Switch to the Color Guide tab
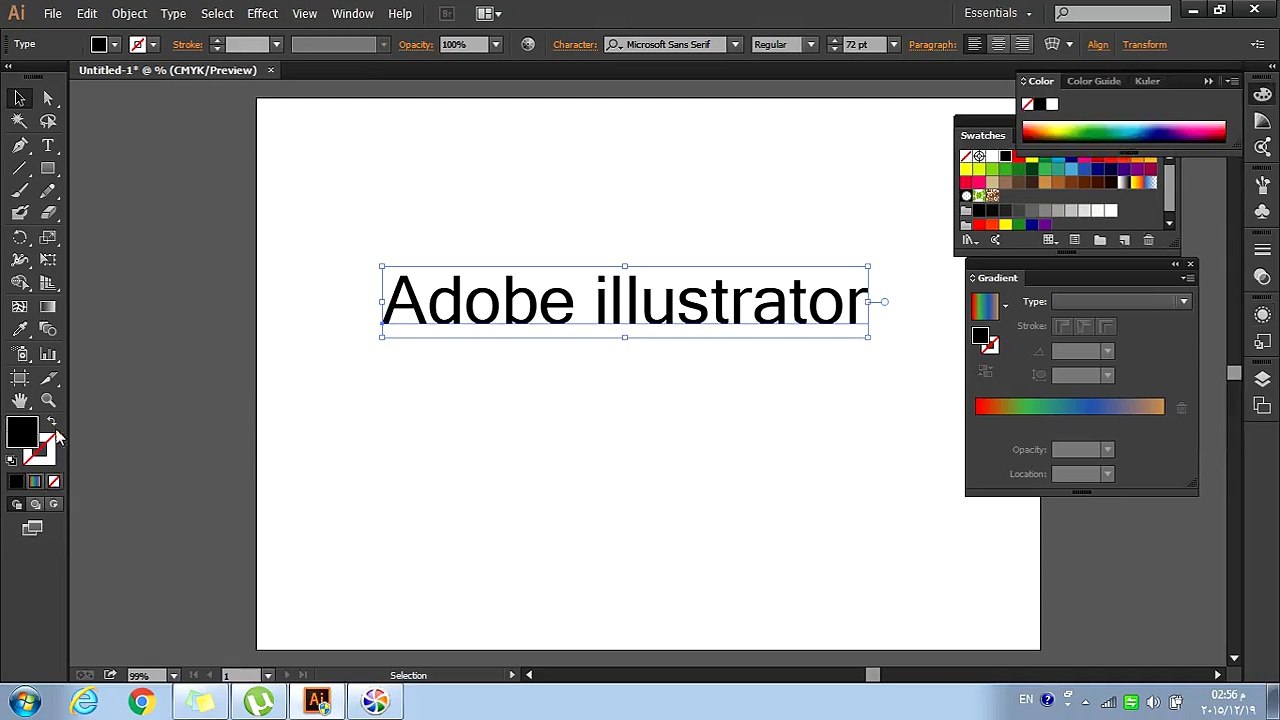Viewport: 1280px width, 720px height. (x=1093, y=81)
